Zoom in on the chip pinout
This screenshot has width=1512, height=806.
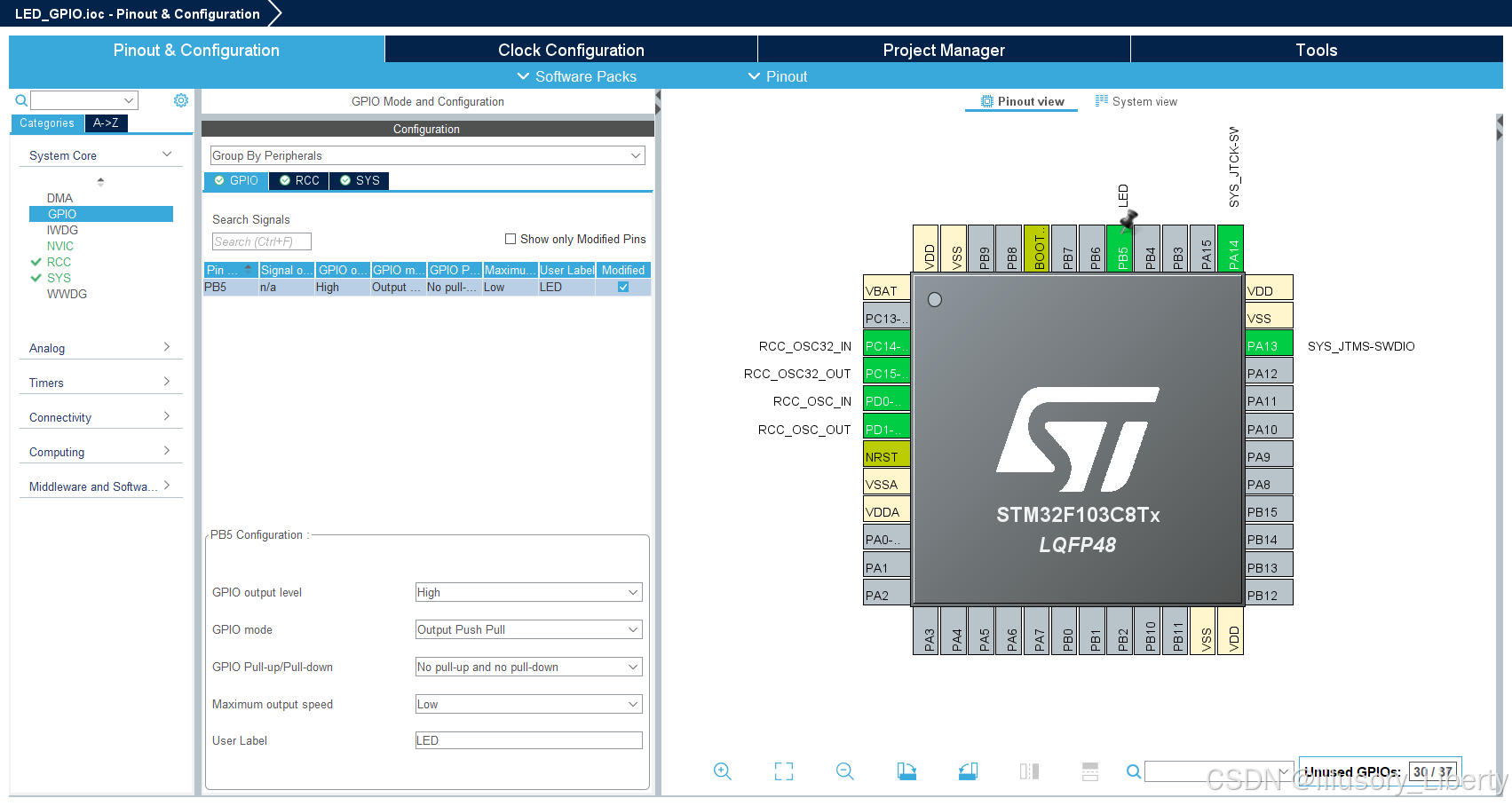tap(723, 771)
